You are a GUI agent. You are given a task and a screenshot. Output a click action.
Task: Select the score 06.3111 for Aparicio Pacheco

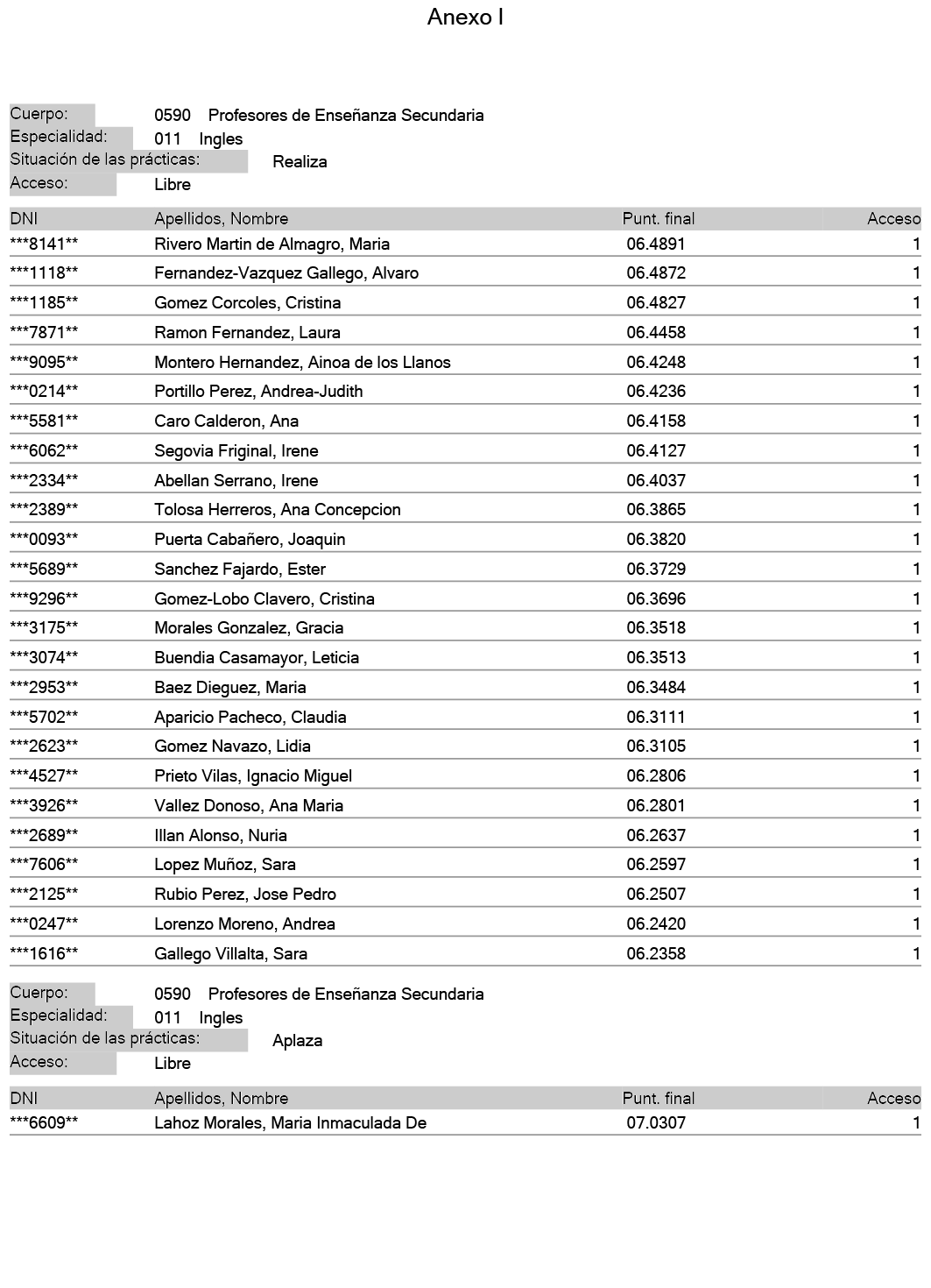656,717
